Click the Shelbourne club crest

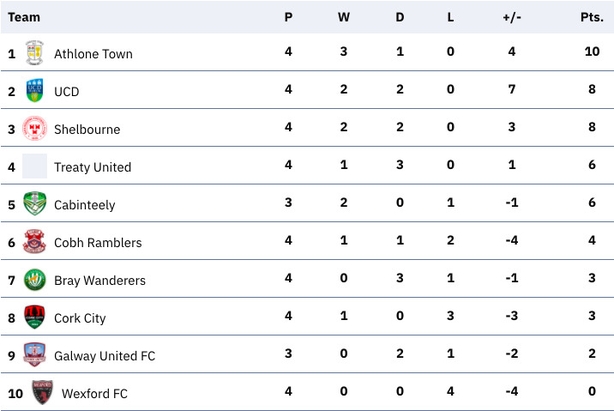click(34, 128)
